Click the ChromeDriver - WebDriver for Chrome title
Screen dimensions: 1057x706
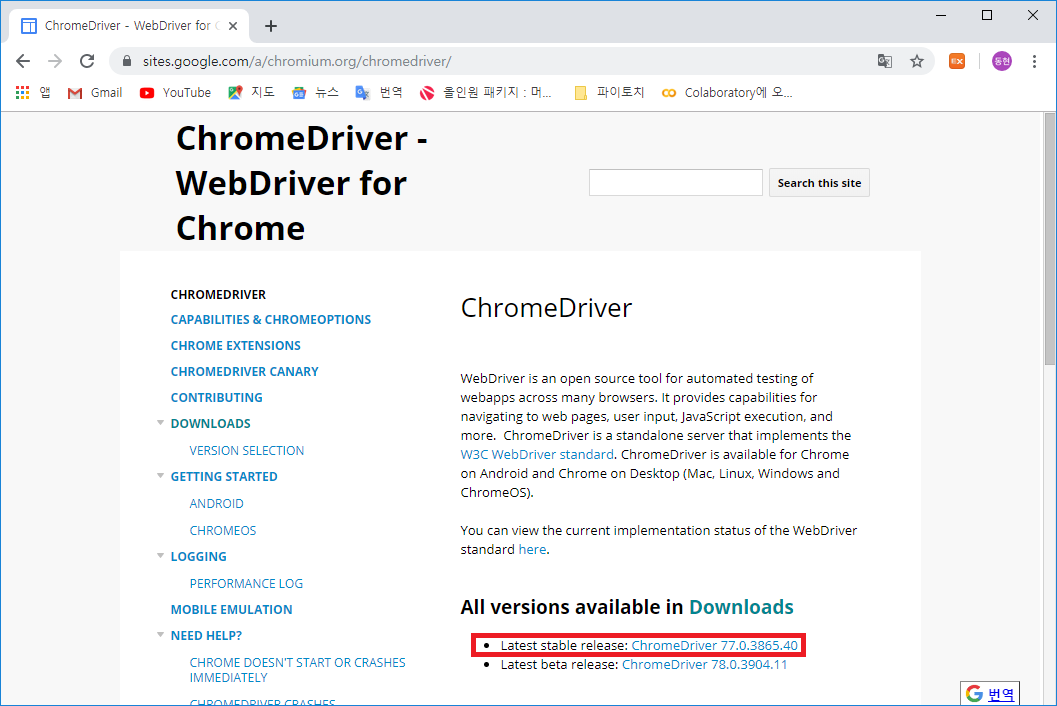(301, 183)
